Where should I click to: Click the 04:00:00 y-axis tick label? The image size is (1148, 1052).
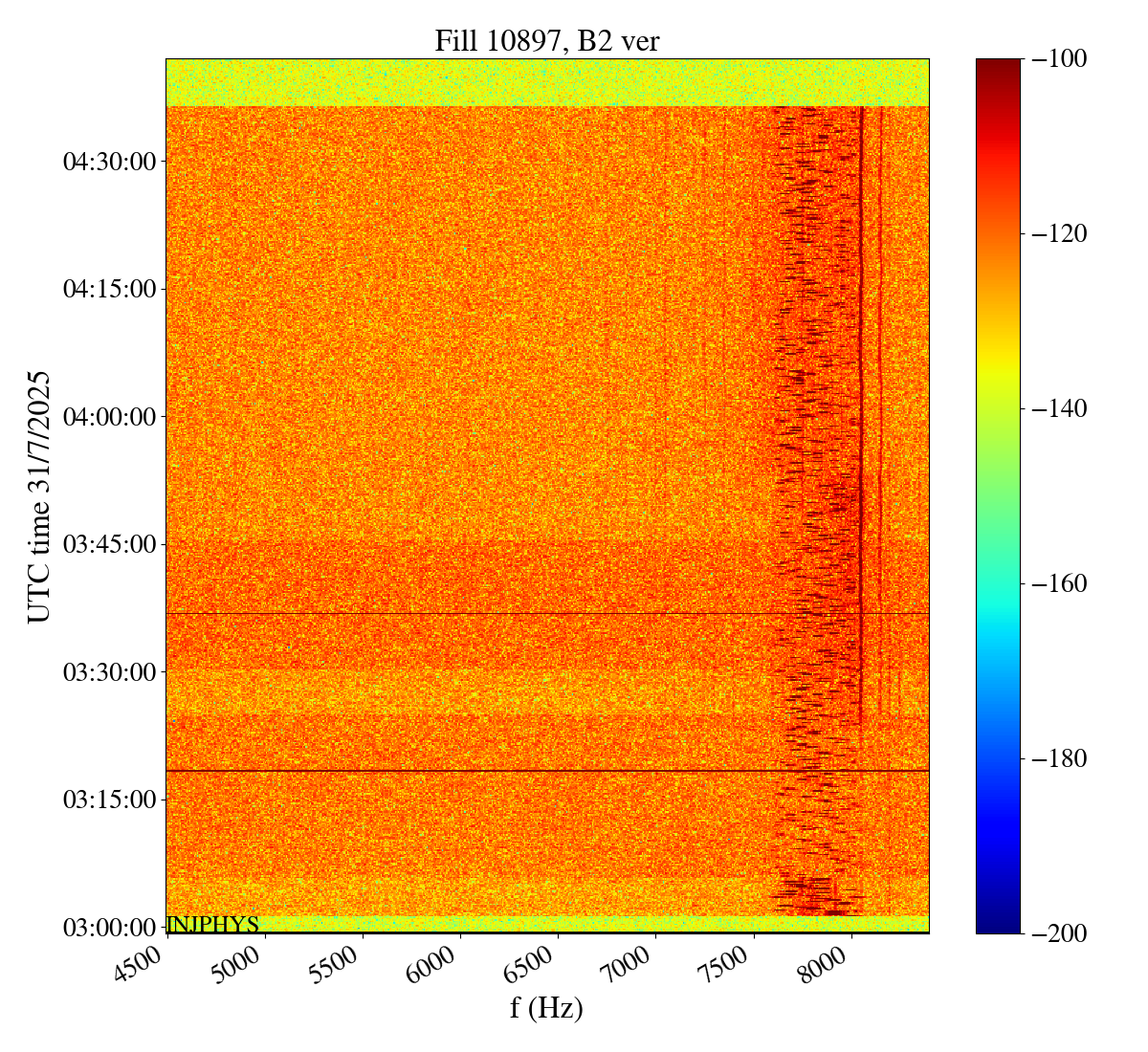point(109,417)
